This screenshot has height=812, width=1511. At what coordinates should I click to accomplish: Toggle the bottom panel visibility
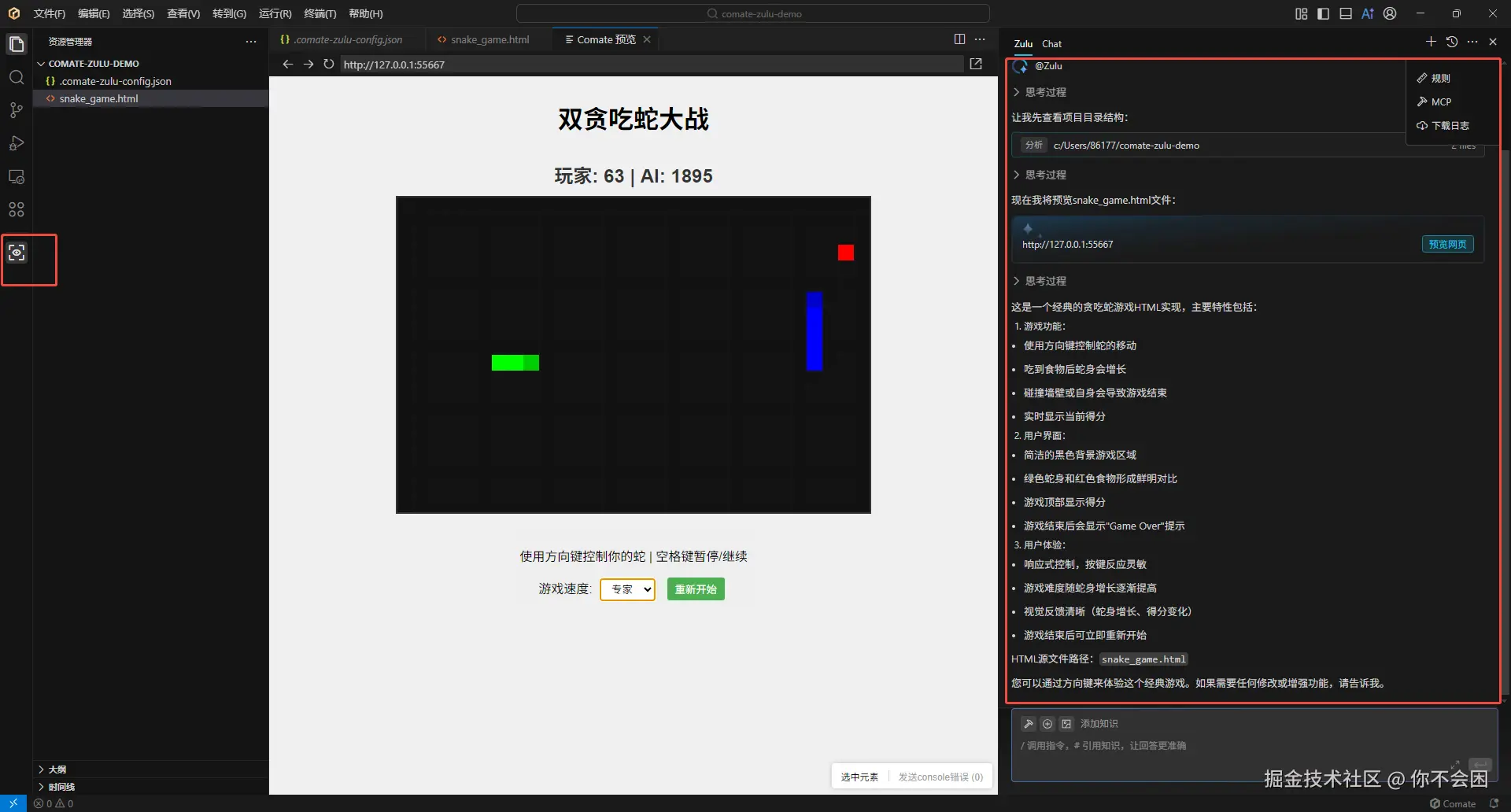click(1345, 13)
